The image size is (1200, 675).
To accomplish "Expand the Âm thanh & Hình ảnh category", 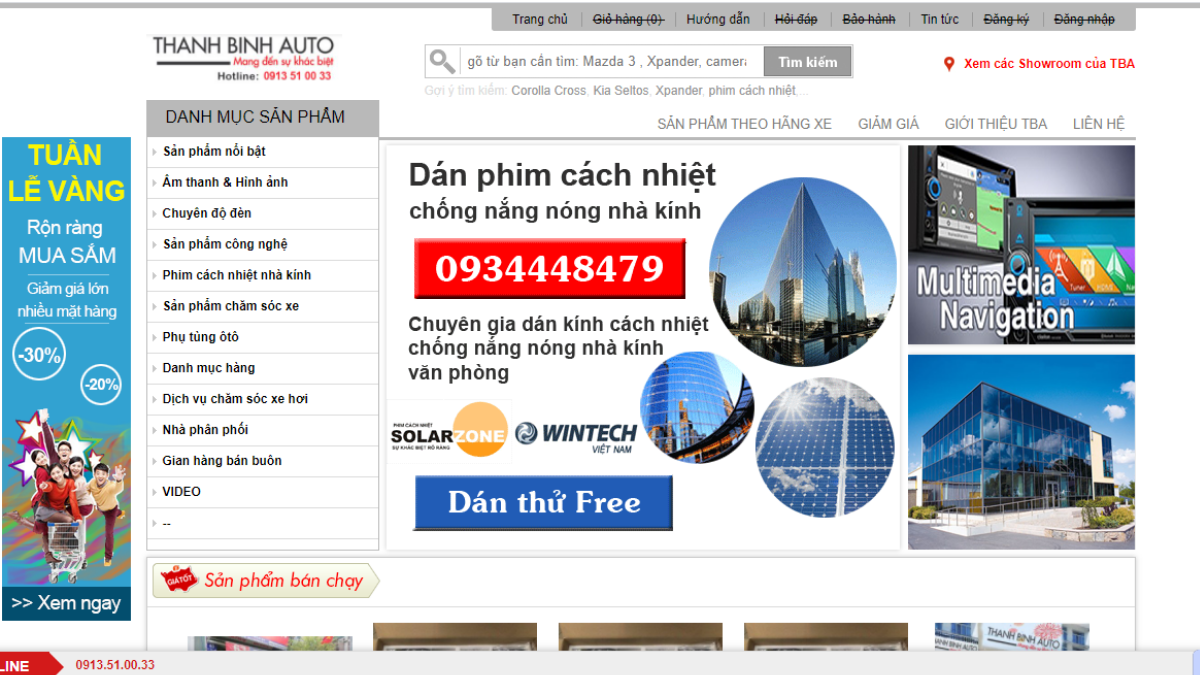I will [224, 183].
